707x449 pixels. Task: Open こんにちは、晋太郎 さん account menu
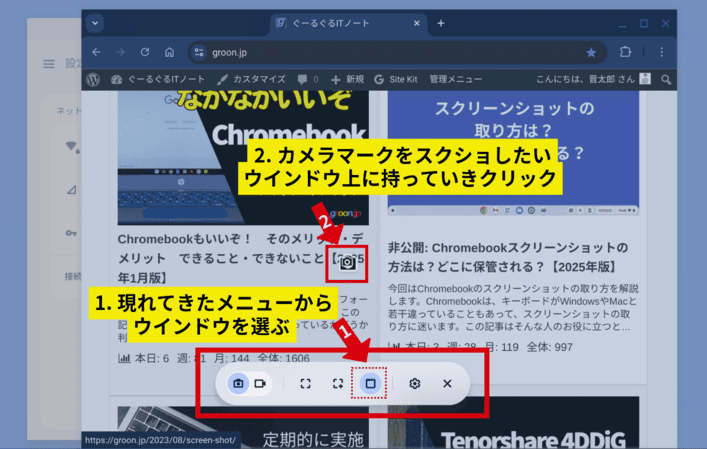point(593,79)
